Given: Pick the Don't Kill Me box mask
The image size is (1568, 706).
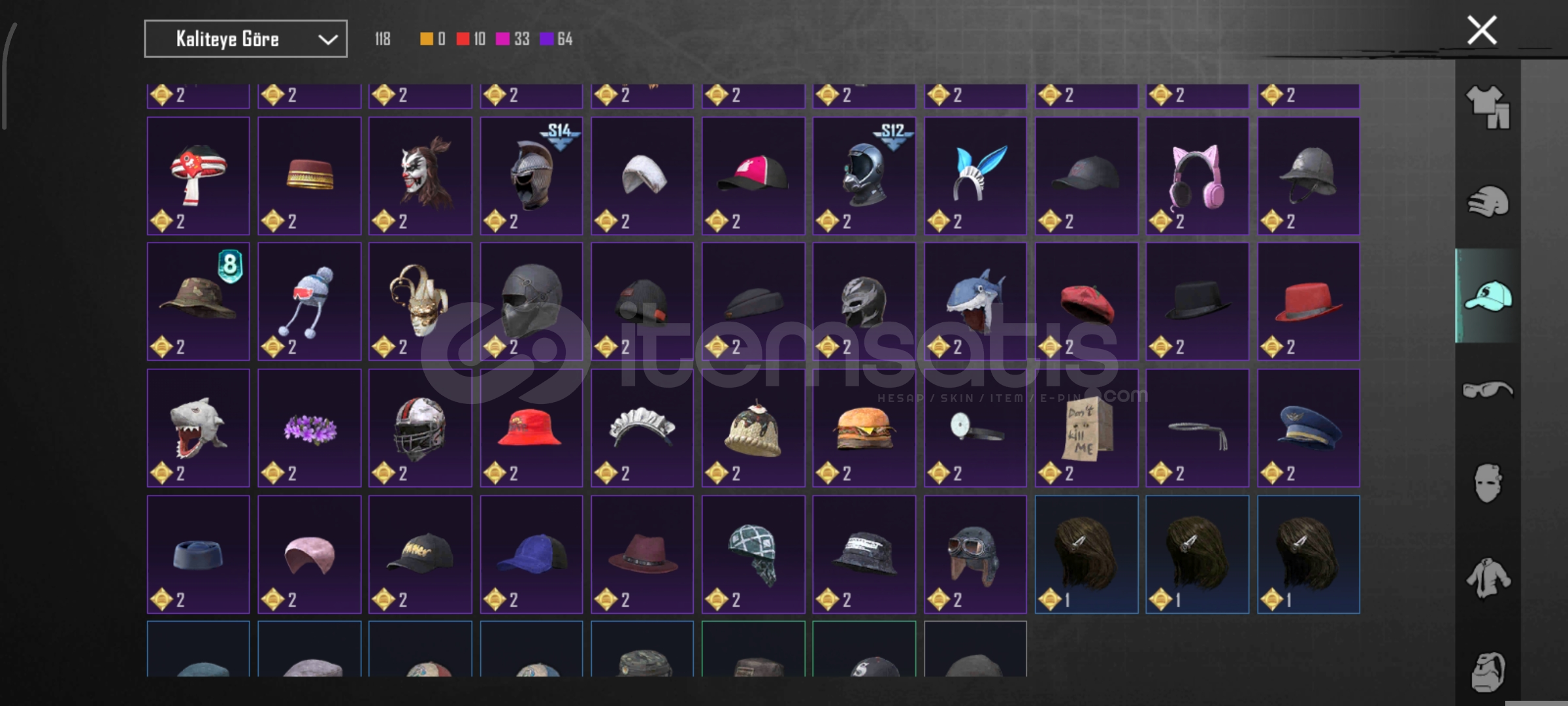Looking at the screenshot, I should click(x=1086, y=428).
